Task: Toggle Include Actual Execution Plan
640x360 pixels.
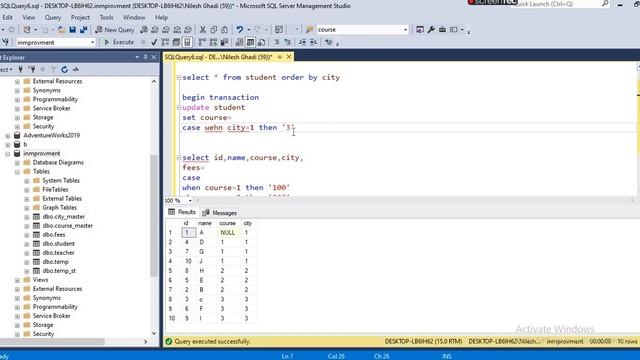Action: coord(202,42)
